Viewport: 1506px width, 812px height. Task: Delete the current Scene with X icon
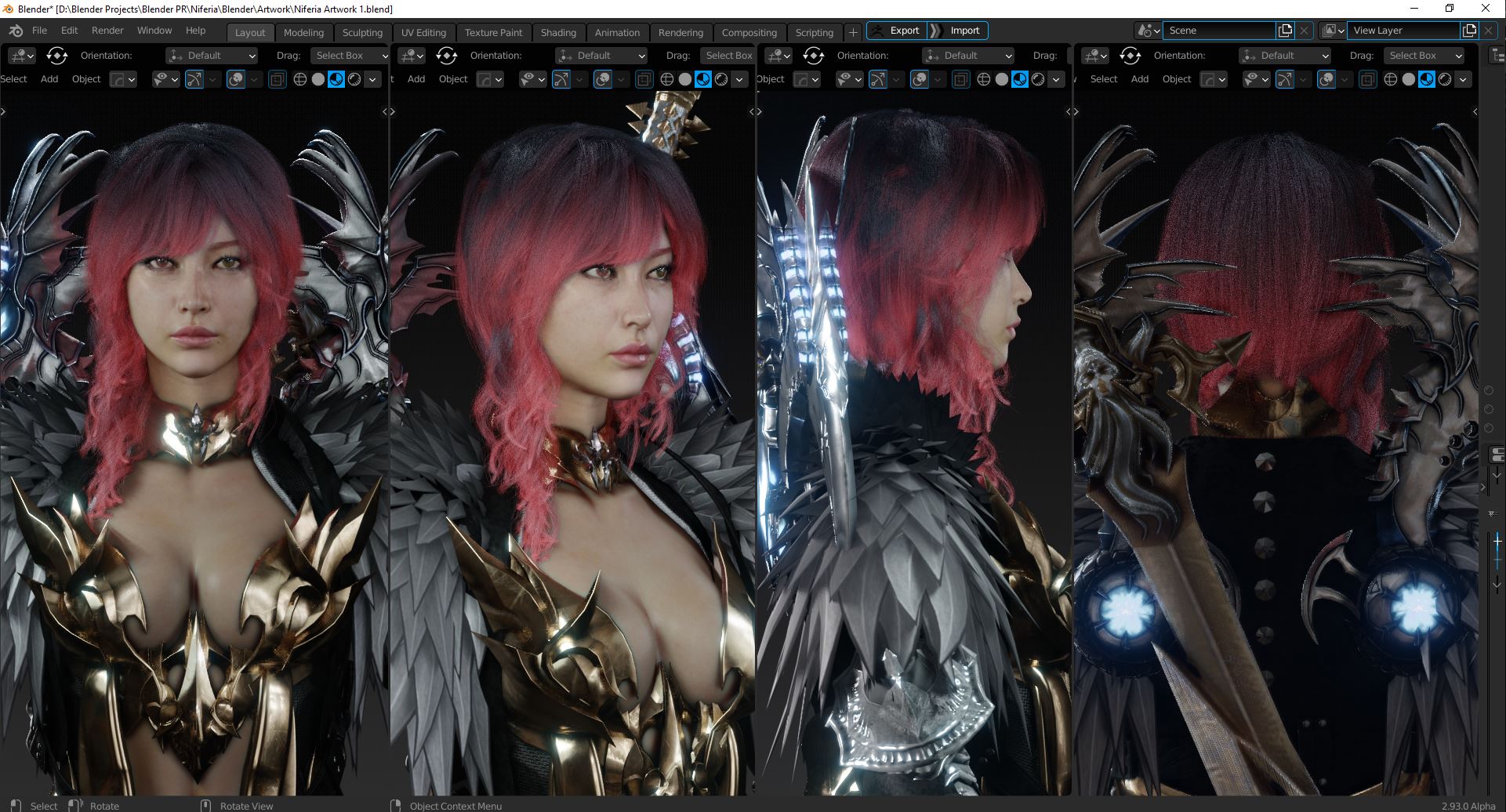[1304, 31]
